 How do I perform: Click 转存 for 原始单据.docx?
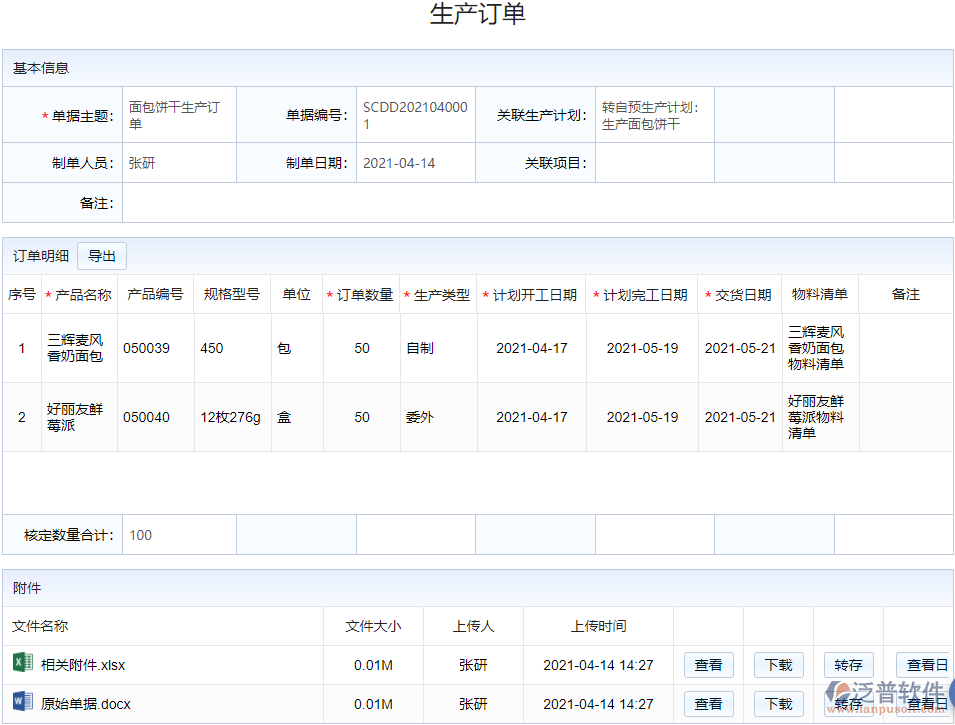[x=848, y=703]
